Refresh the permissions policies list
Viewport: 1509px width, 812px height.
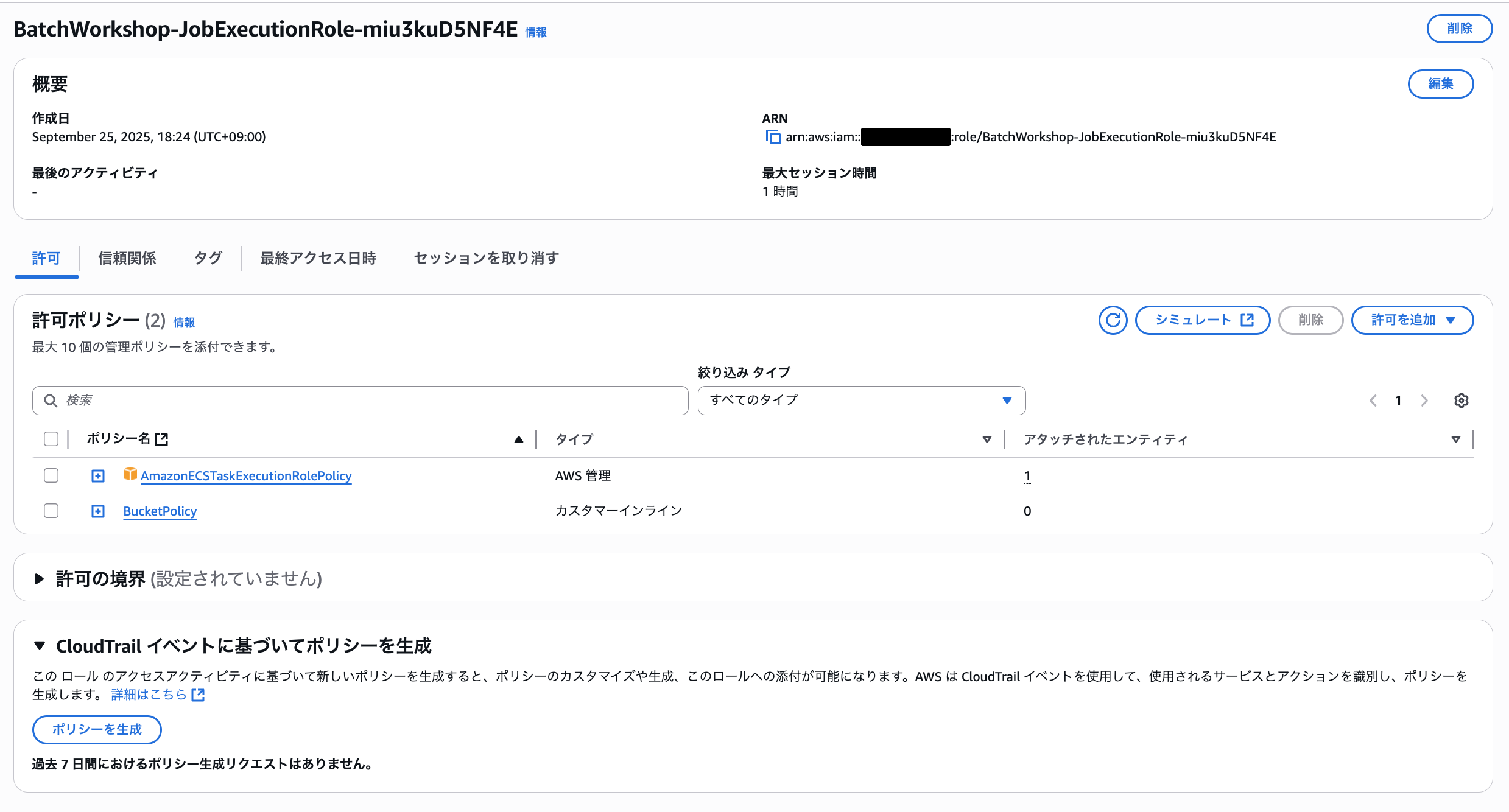(1113, 320)
